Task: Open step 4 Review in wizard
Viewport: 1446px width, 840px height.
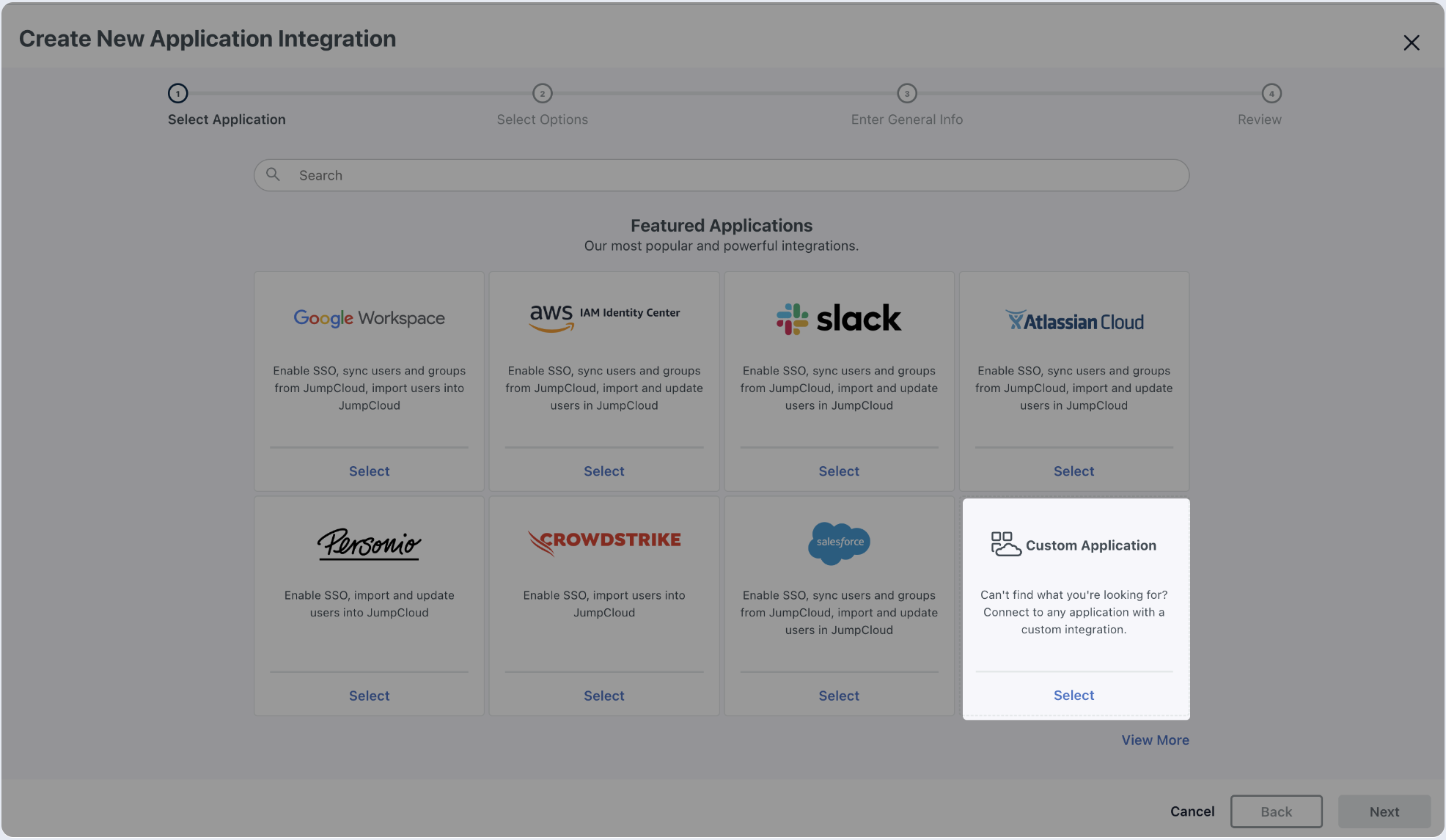Action: pyautogui.click(x=1271, y=94)
